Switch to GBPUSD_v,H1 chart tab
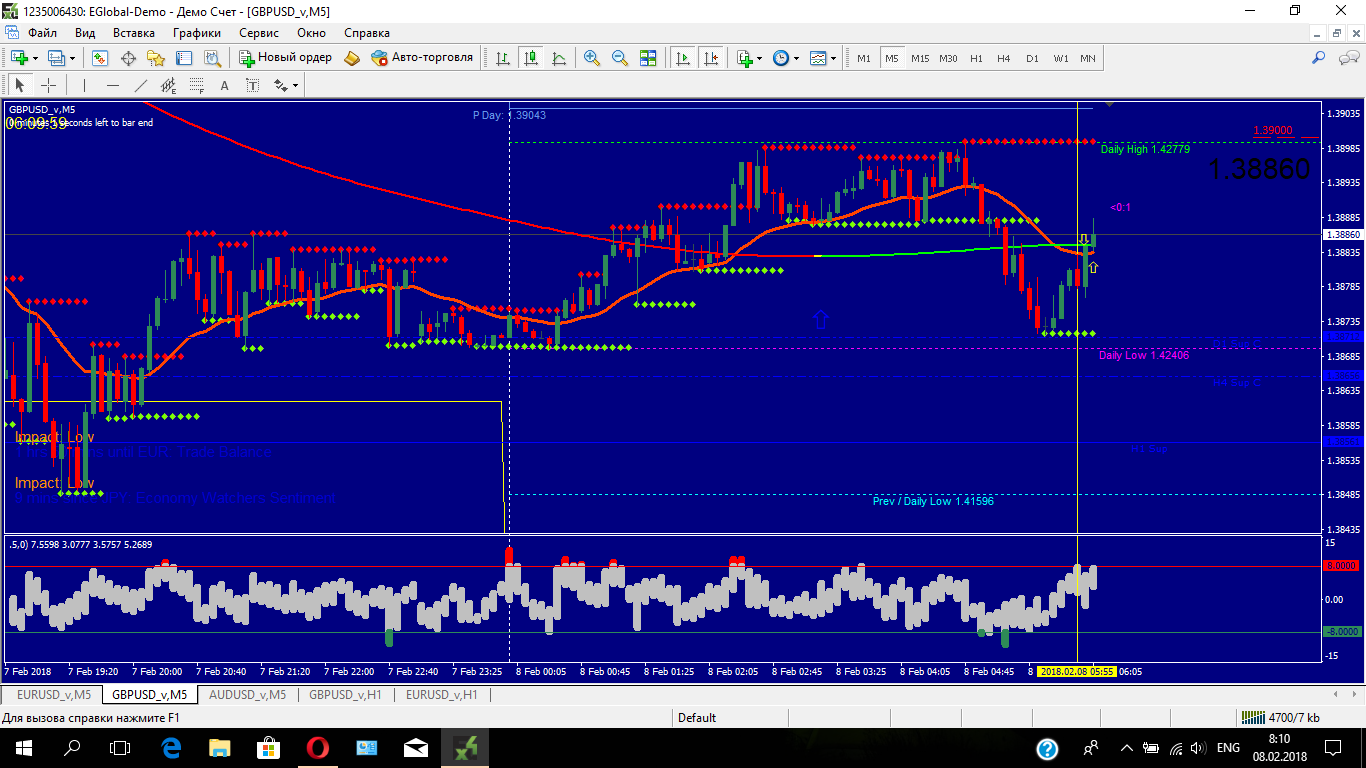This screenshot has width=1366, height=768. coord(347,694)
